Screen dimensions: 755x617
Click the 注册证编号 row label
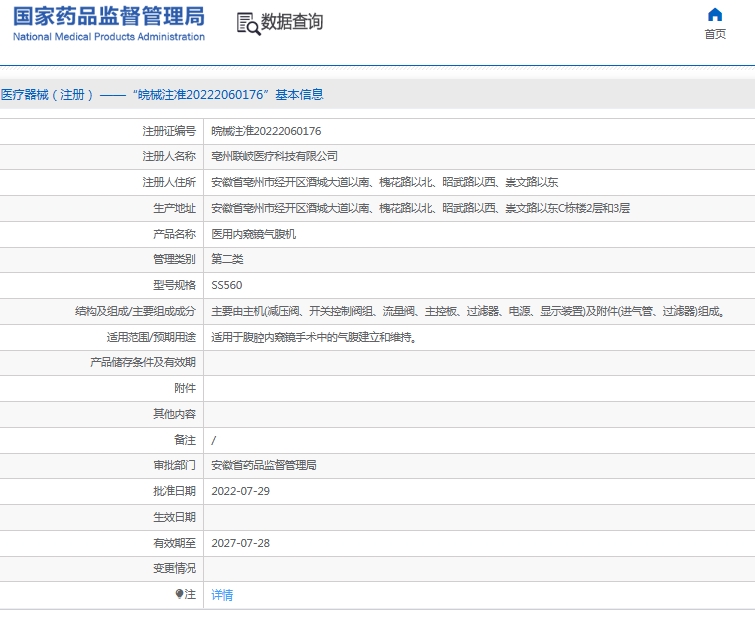tap(169, 131)
